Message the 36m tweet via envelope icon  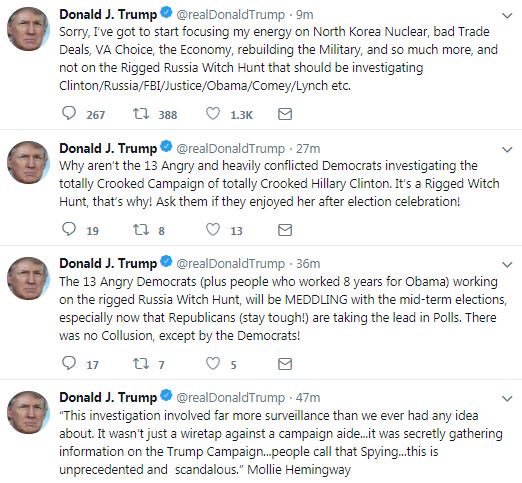285,364
